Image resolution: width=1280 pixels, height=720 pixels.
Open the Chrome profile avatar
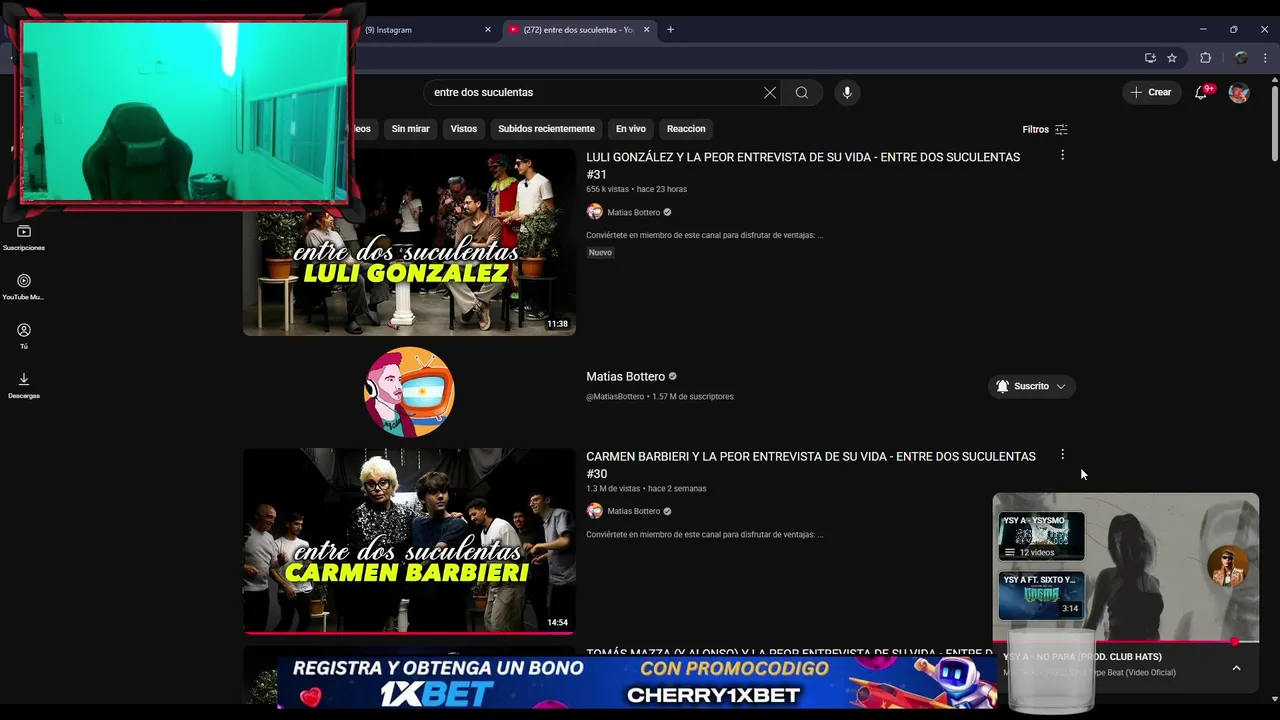1241,58
